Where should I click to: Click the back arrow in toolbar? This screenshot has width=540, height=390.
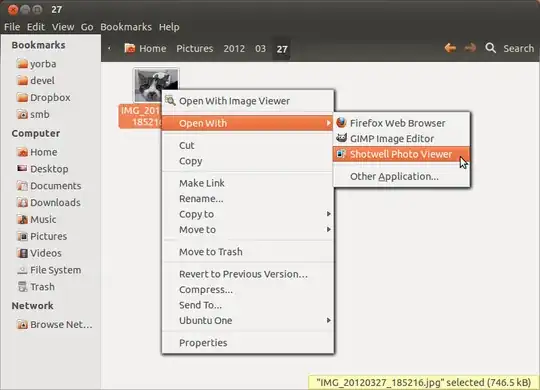(x=450, y=48)
